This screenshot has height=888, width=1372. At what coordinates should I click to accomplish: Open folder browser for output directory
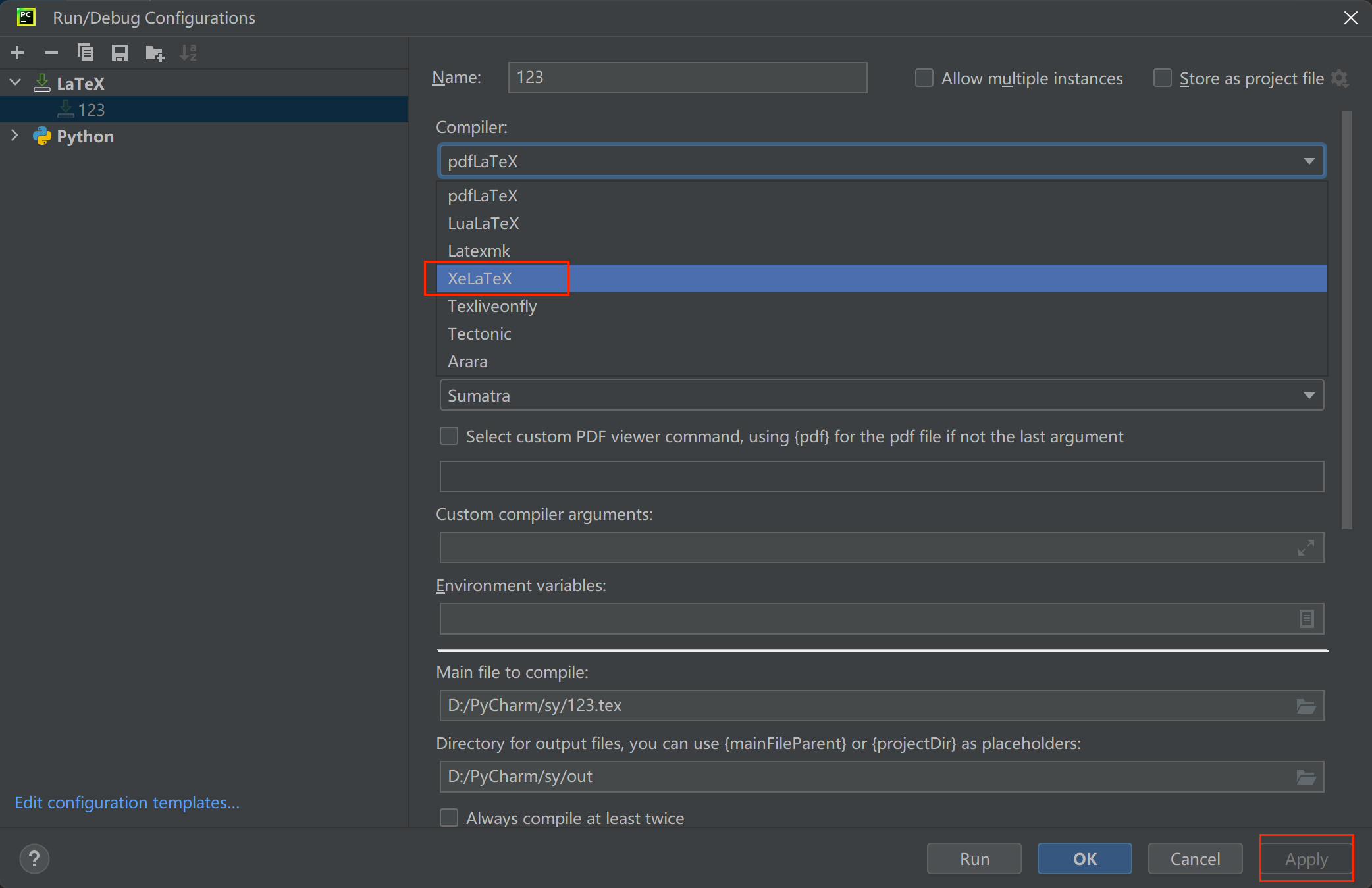tap(1306, 777)
